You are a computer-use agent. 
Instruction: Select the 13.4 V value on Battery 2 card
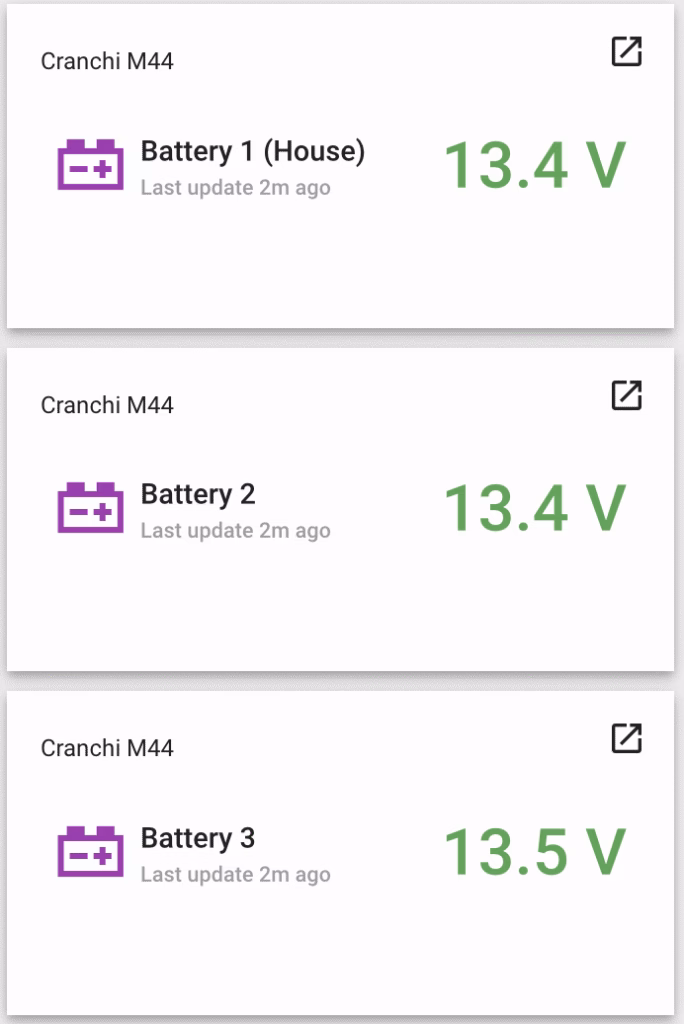pos(534,508)
